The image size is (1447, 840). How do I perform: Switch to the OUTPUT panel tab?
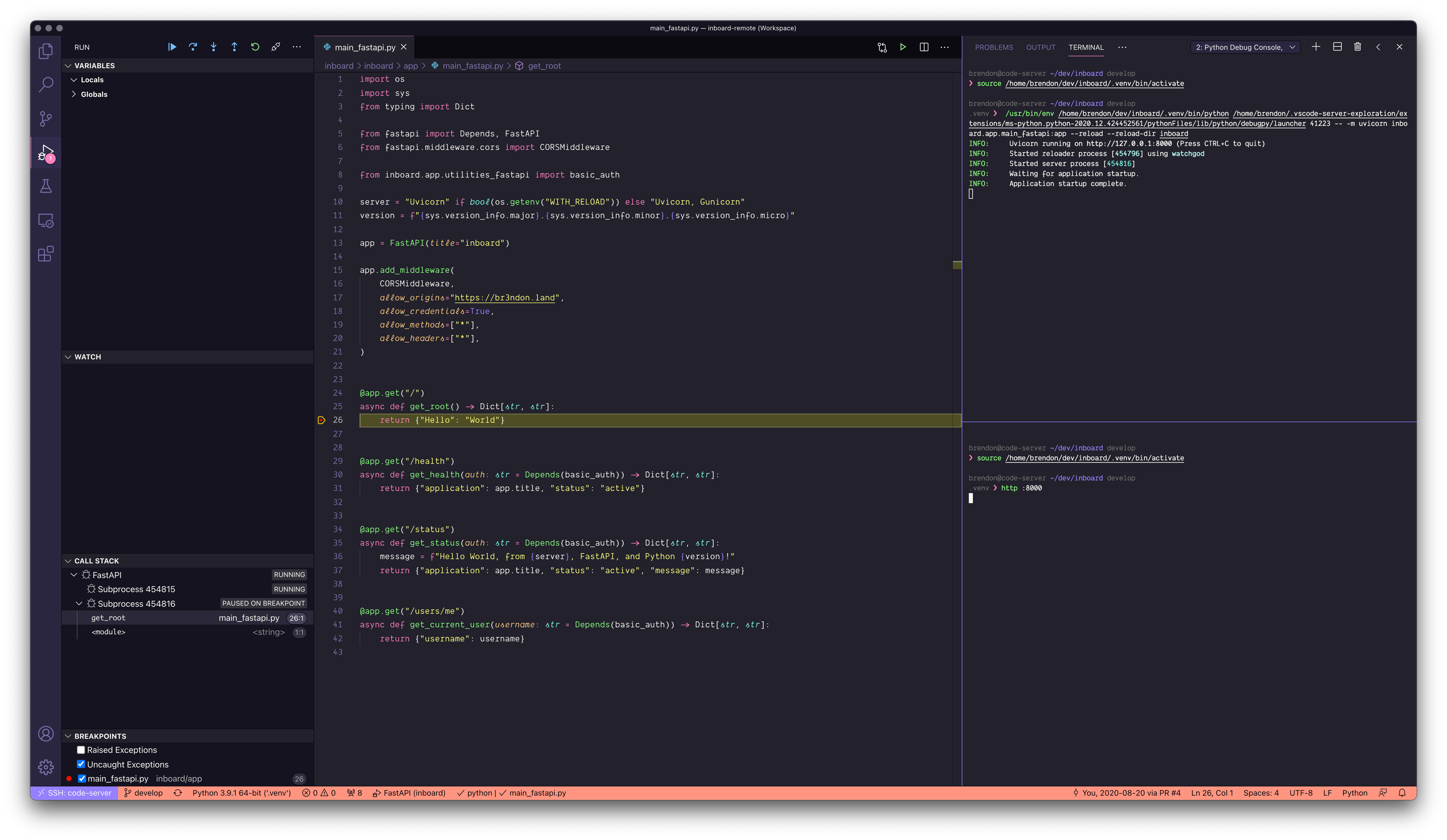tap(1041, 47)
